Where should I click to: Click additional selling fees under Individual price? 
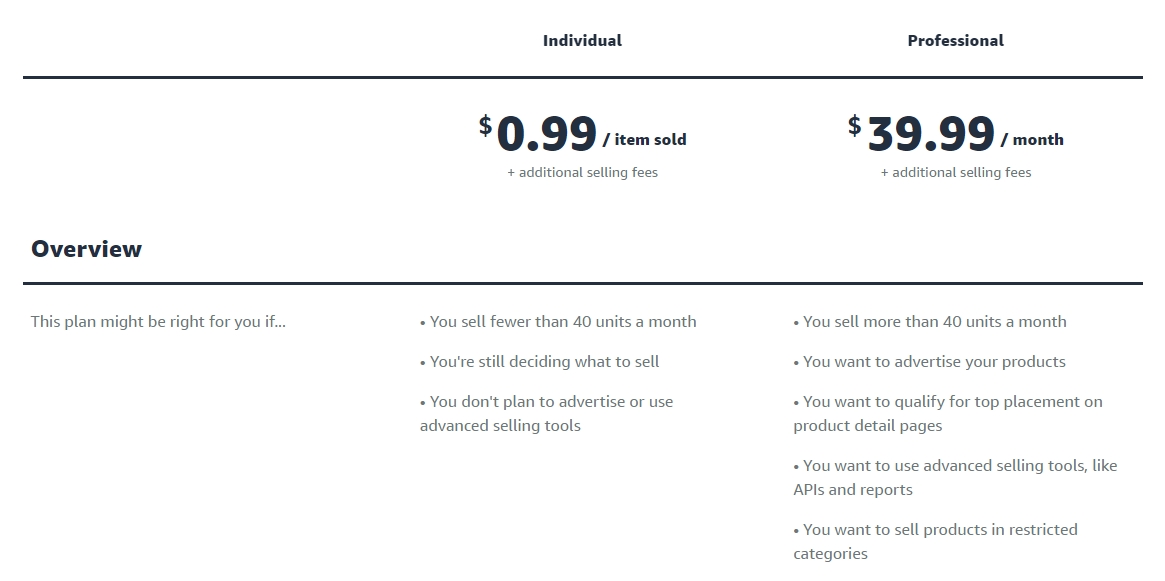582,173
